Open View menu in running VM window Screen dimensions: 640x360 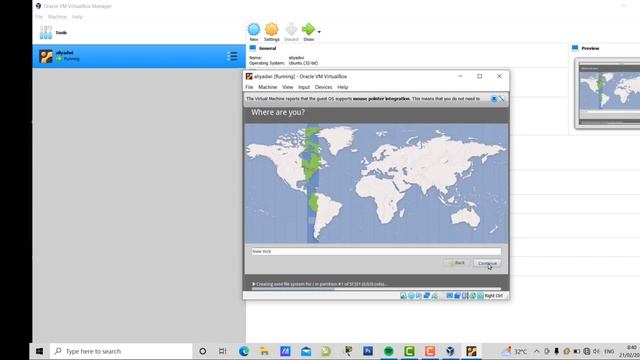(x=287, y=87)
